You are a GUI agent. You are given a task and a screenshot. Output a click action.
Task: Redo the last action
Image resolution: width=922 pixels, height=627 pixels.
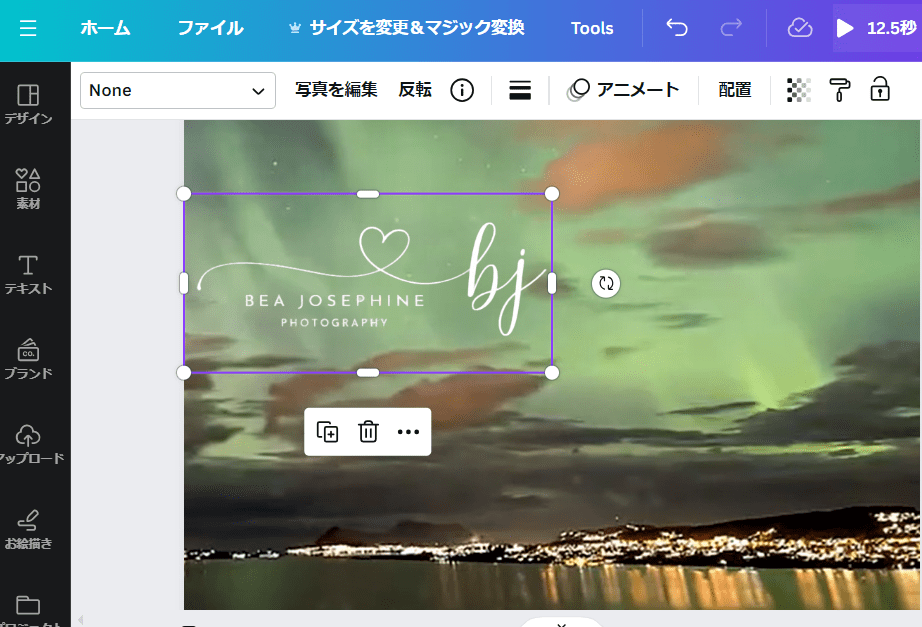[x=731, y=28]
